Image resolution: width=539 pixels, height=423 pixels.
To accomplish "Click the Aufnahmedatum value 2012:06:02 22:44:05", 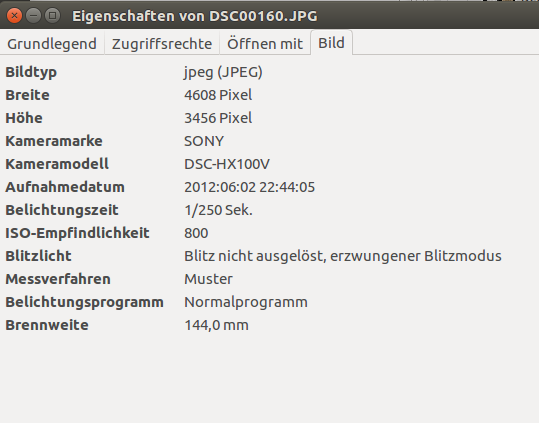I will tap(250, 187).
